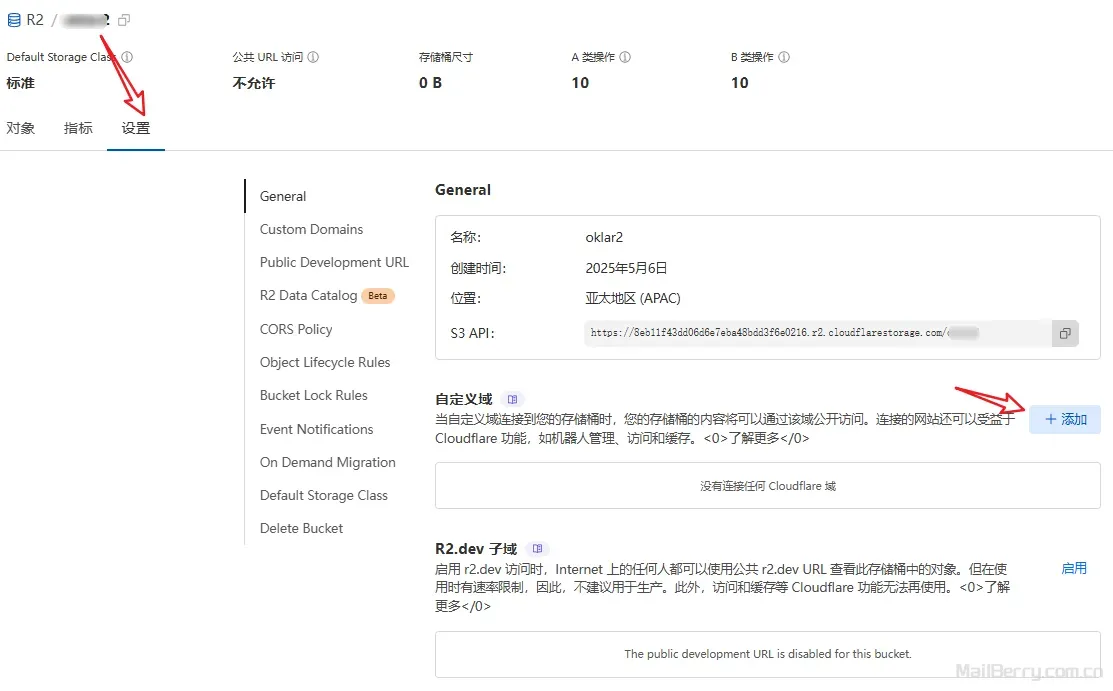Screen dimensions: 1113x691
Task: Go to CORS Policy settings
Action: [296, 329]
